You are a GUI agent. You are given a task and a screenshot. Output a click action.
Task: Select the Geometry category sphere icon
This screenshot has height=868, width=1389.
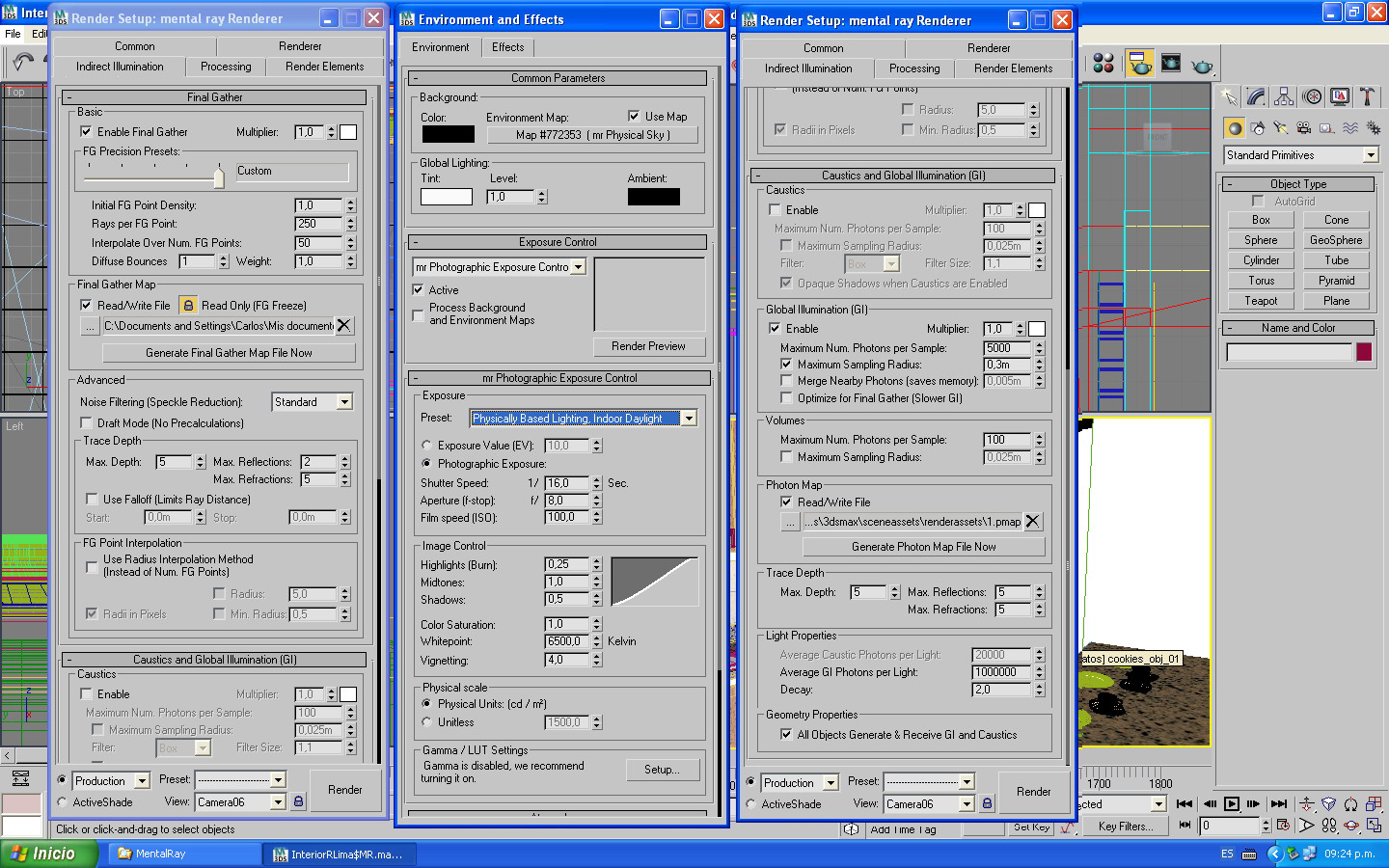click(x=1235, y=128)
